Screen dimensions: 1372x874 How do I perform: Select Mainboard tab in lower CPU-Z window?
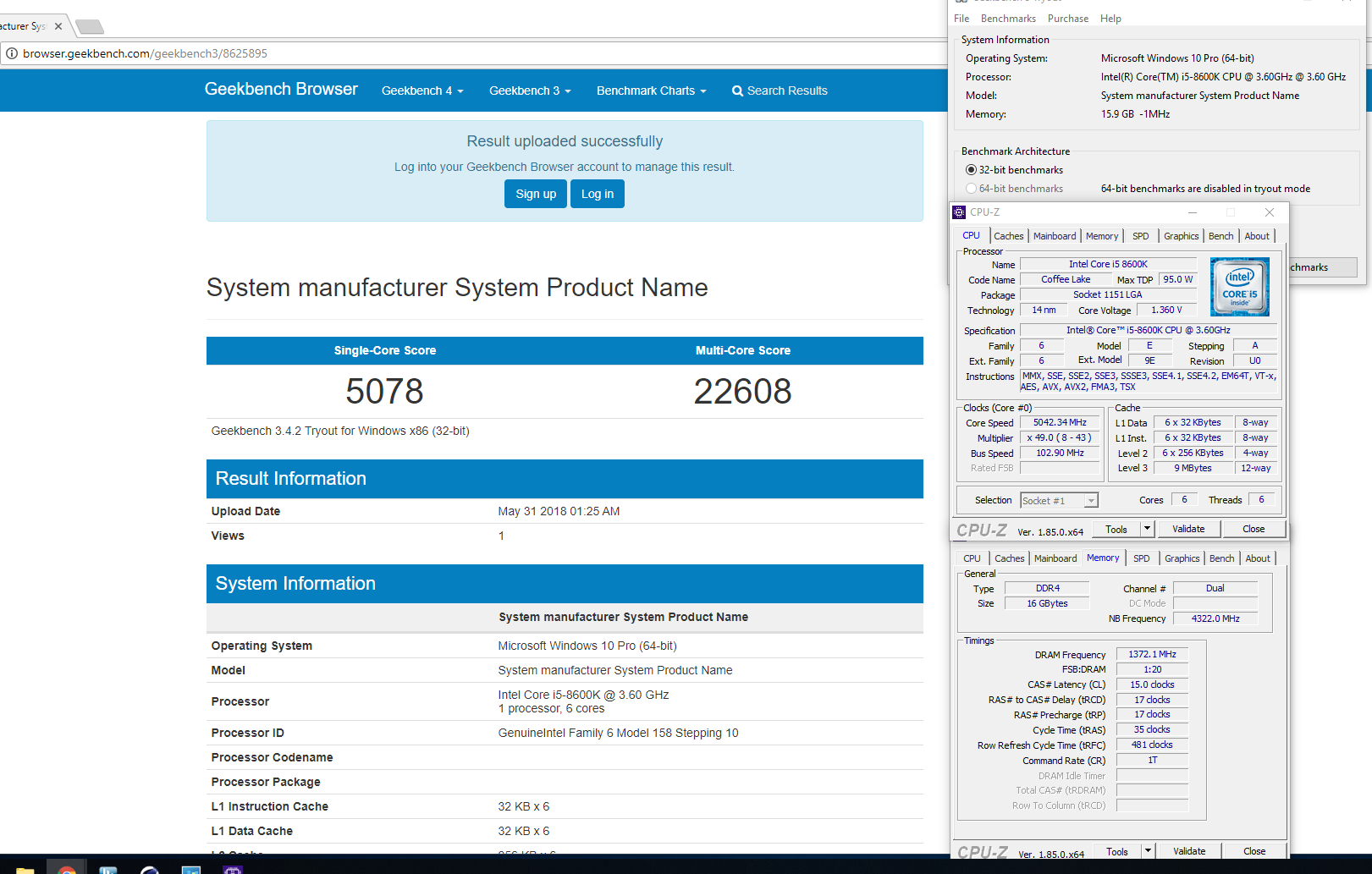coord(1055,558)
